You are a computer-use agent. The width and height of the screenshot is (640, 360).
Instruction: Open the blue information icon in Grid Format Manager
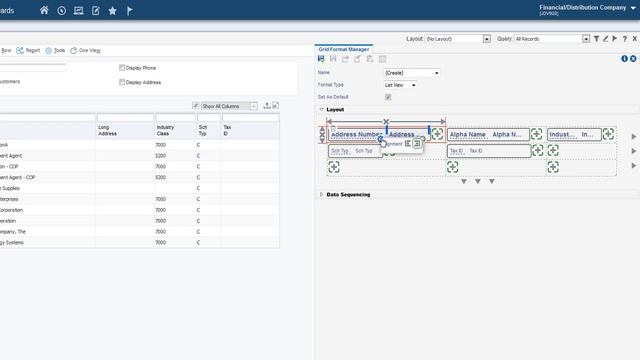[624, 59]
